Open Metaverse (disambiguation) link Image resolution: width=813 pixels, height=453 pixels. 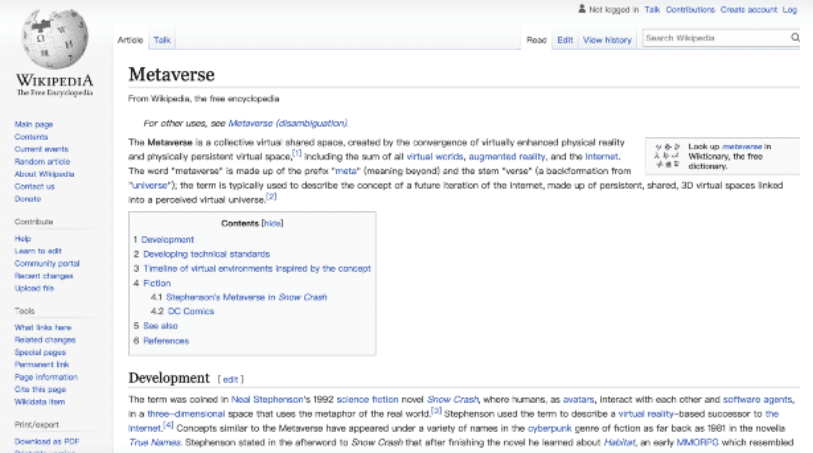pos(288,123)
